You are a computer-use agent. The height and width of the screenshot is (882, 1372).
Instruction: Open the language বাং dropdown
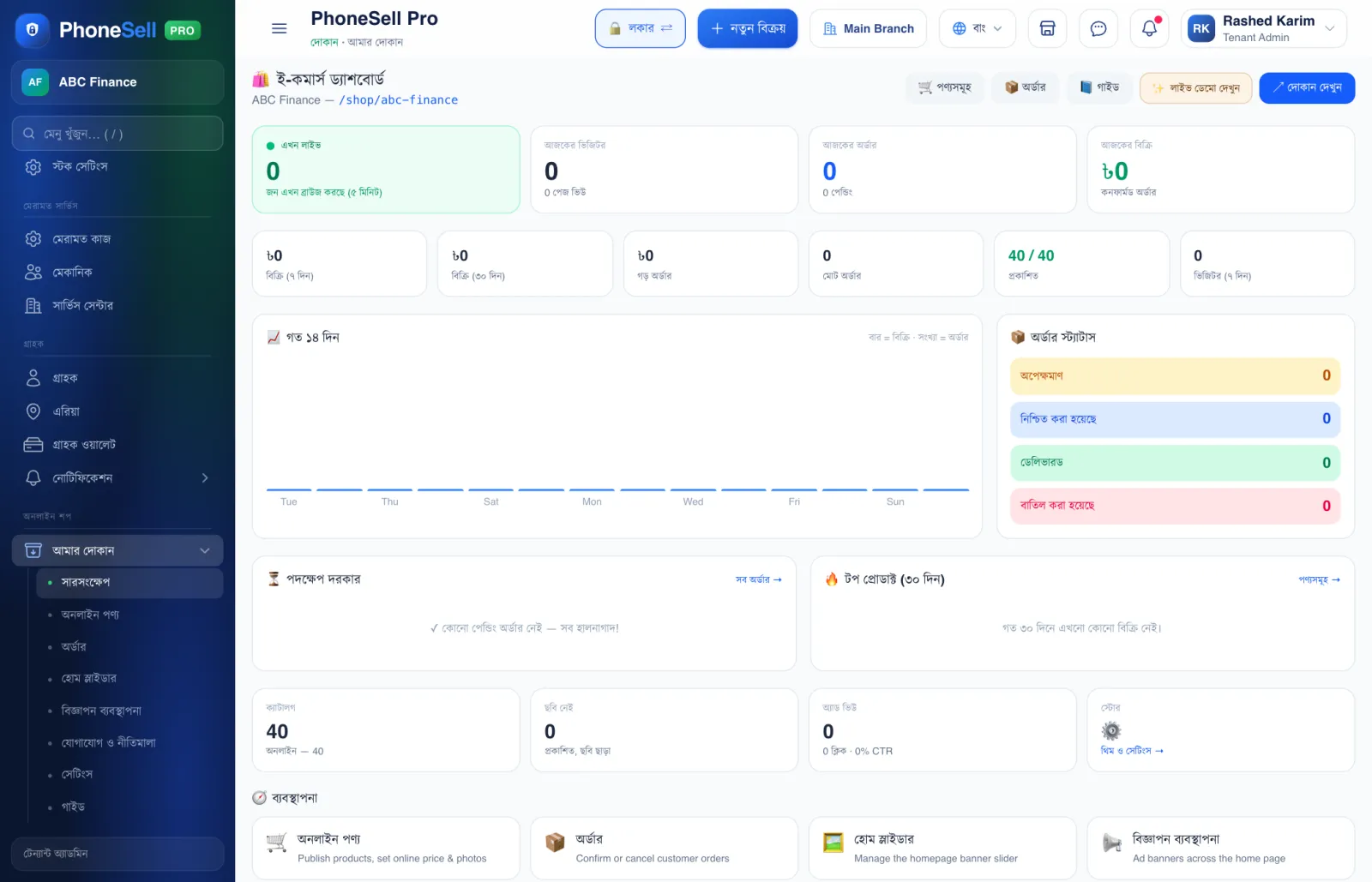977,28
